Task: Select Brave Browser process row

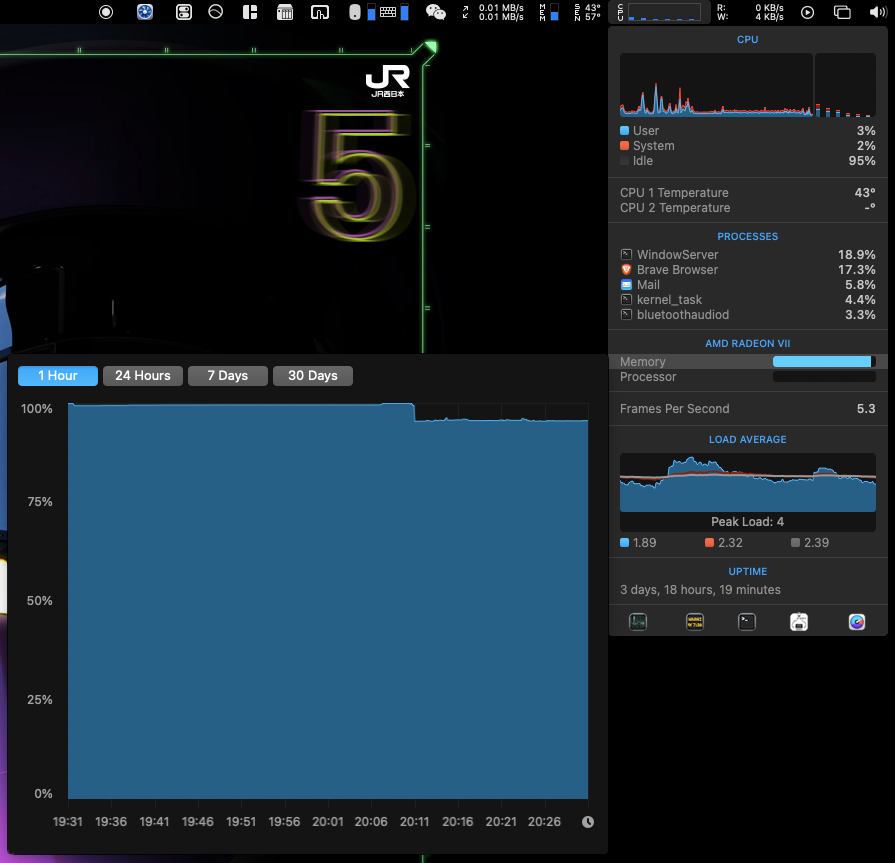Action: pos(748,269)
